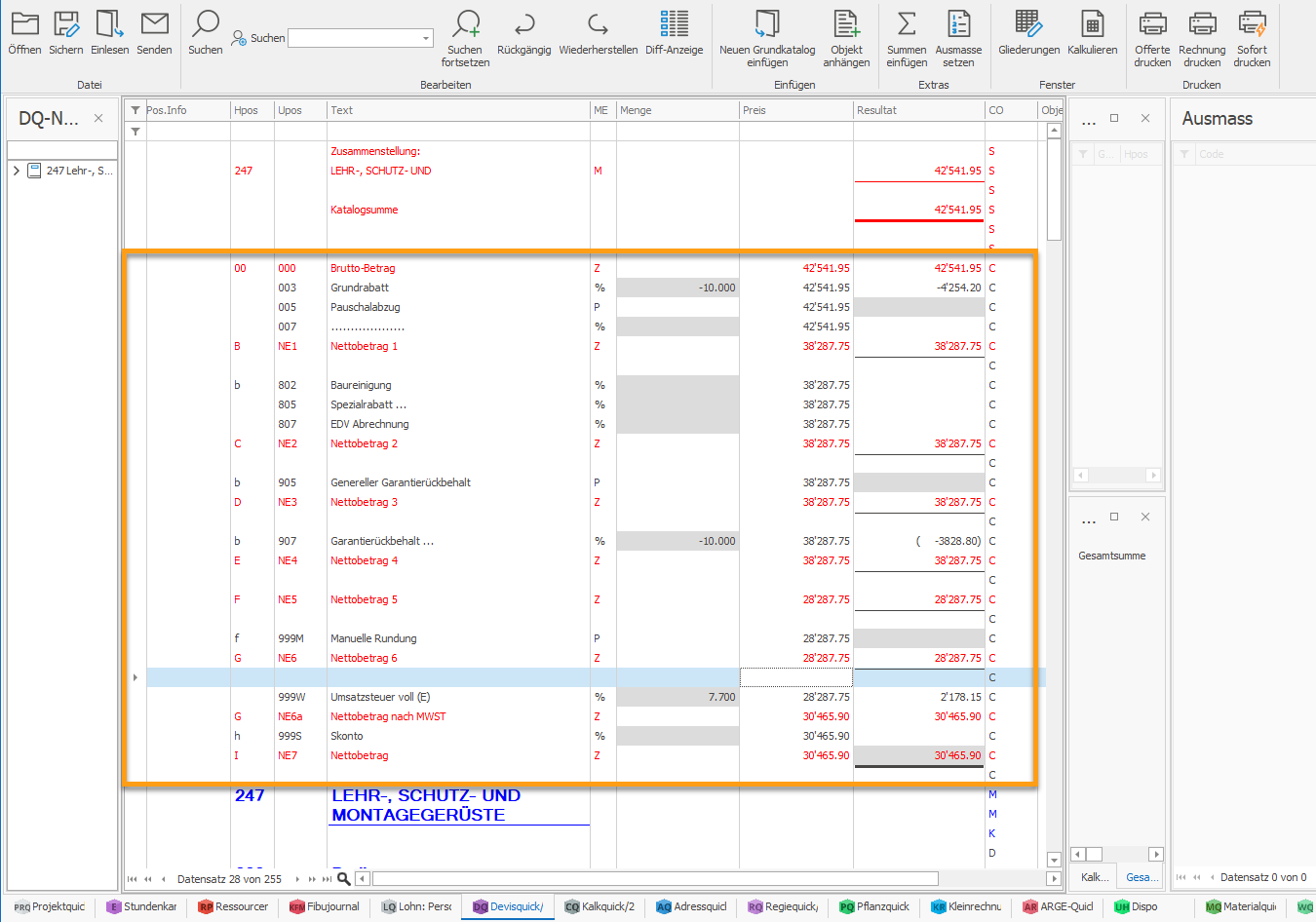Click Ausmasse setzen icon
This screenshot has width=1316, height=922.
click(958, 23)
